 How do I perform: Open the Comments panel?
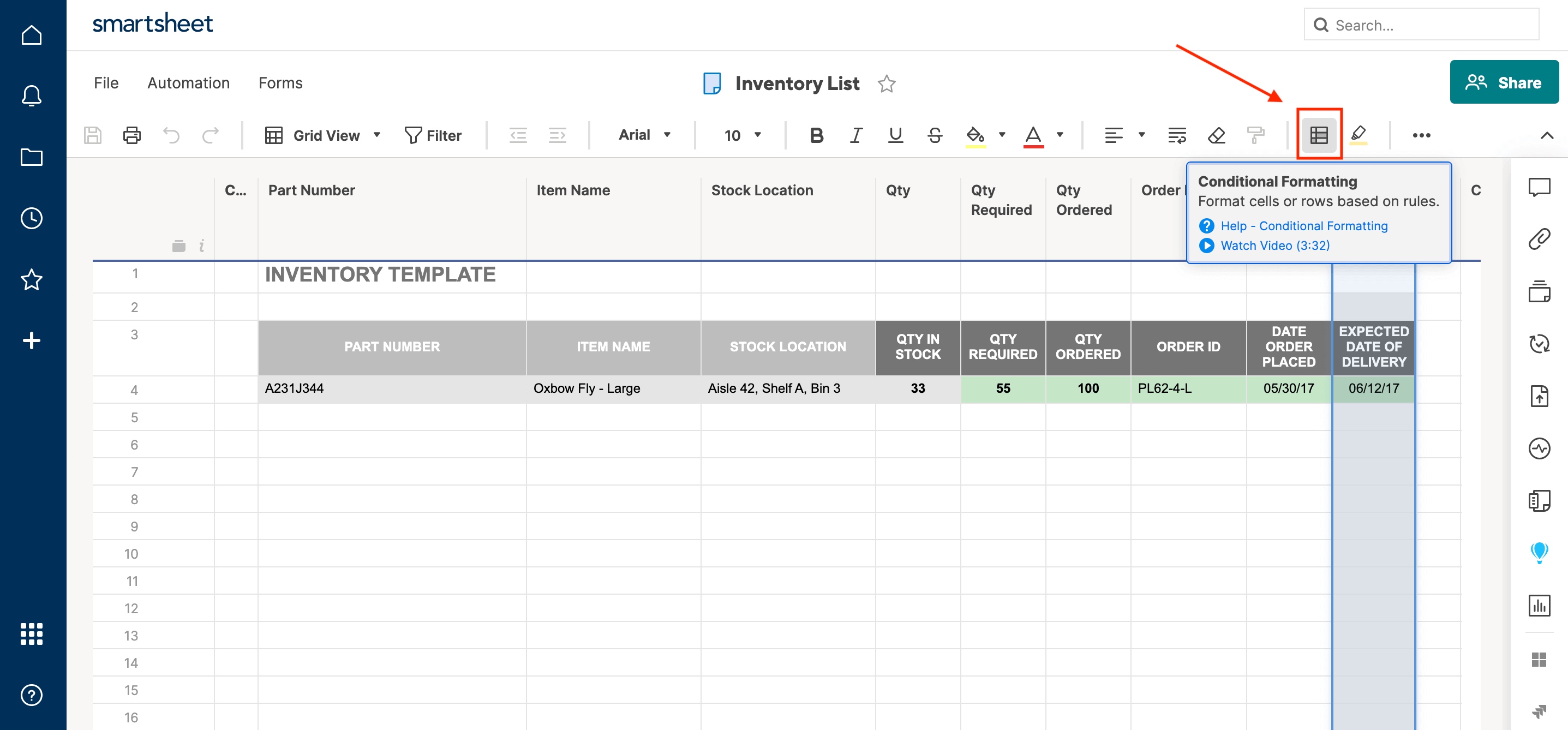(1540, 188)
